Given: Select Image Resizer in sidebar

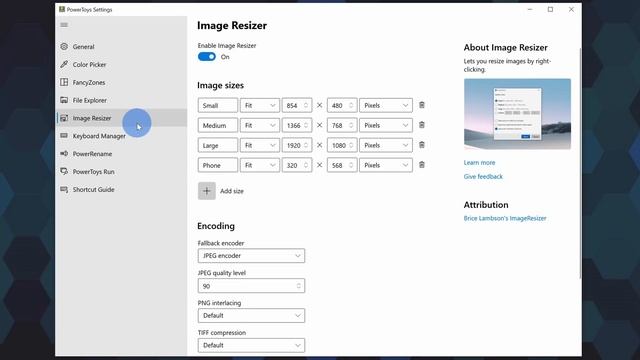Looking at the screenshot, I should click(x=121, y=118).
